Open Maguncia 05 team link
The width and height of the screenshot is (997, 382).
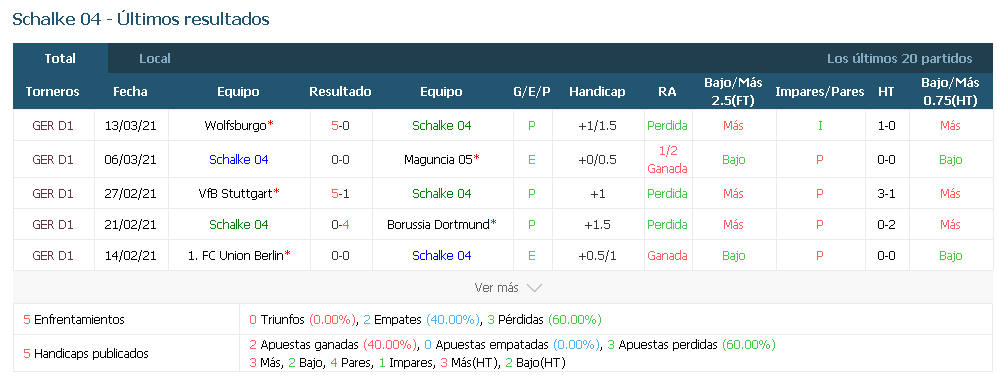click(x=438, y=160)
